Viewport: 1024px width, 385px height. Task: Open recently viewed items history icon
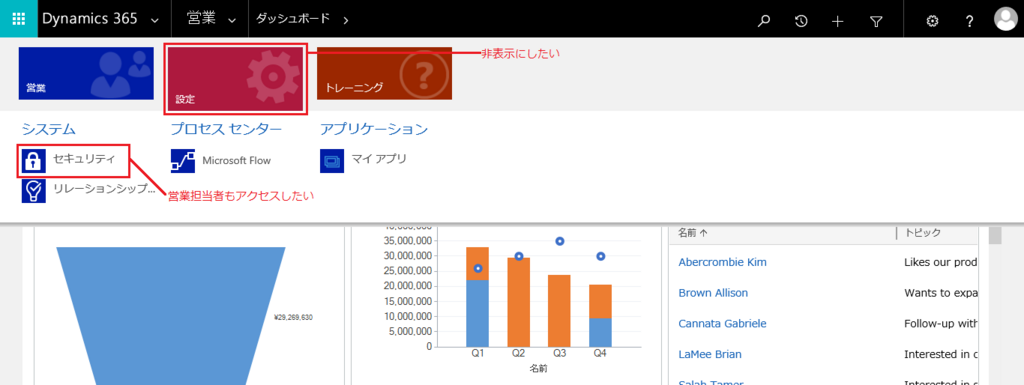(801, 21)
